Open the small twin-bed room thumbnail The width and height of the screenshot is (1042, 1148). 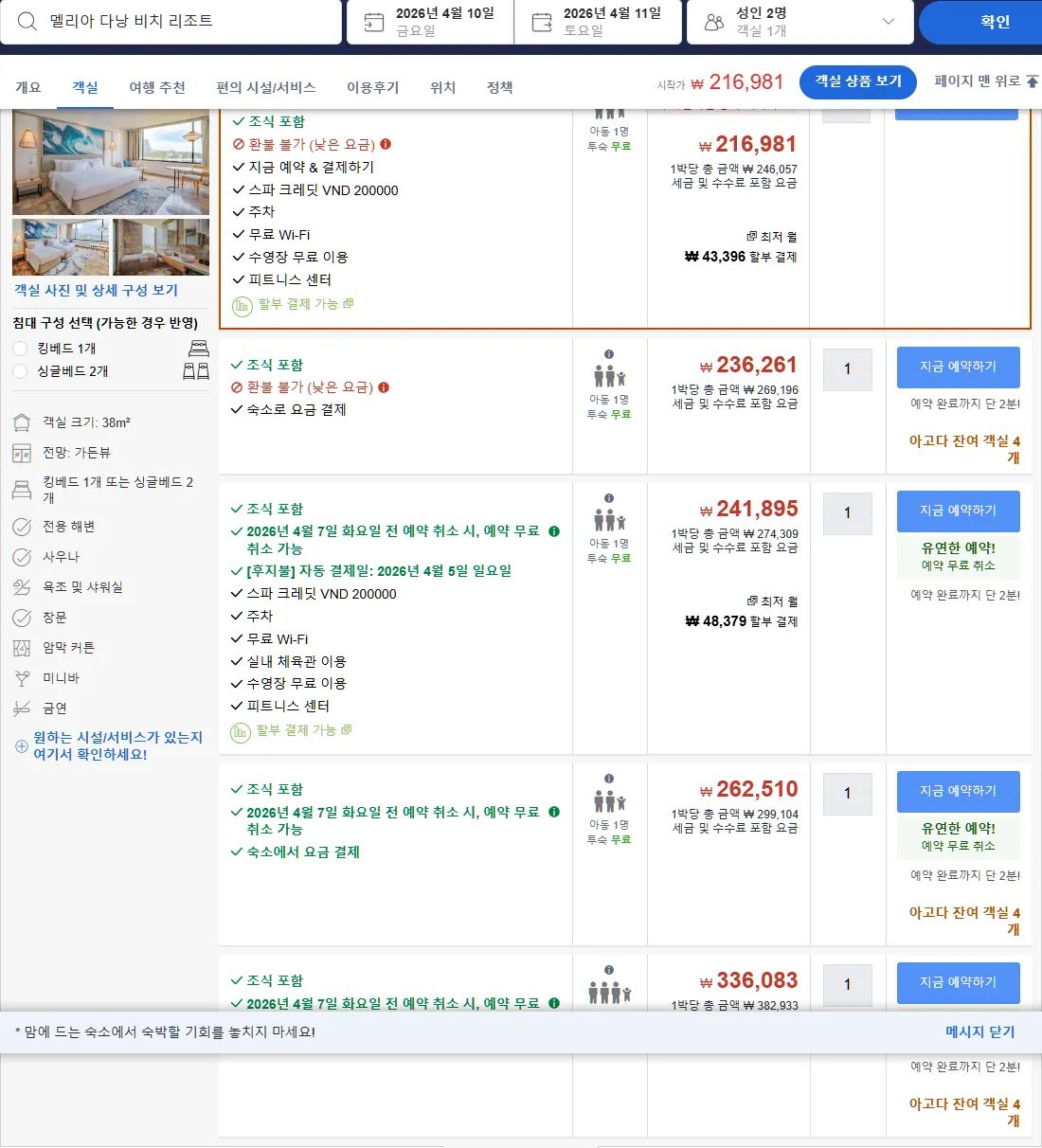(x=61, y=247)
